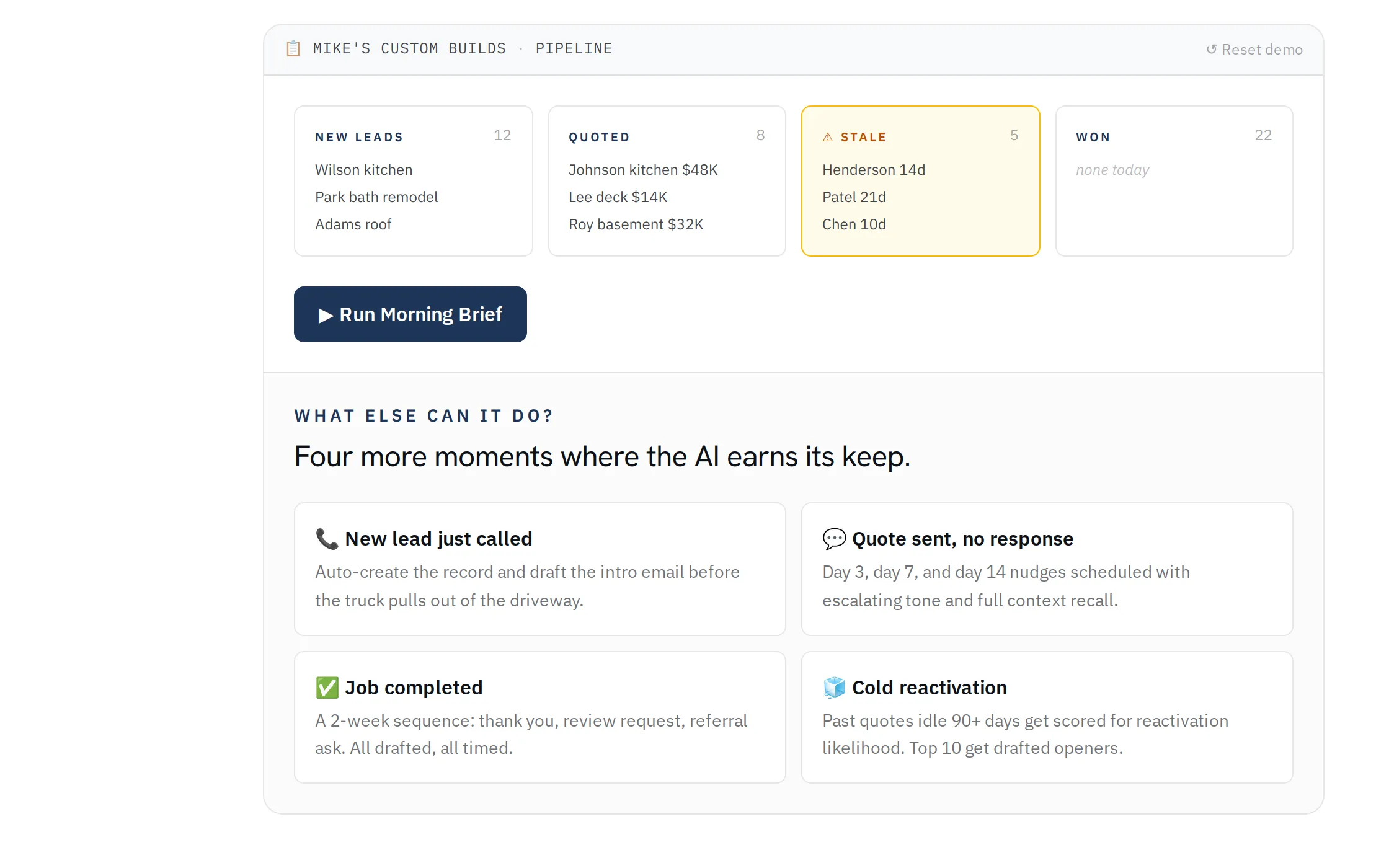Click the Quoted count 8
This screenshot has width=1389, height=868.
pyautogui.click(x=760, y=135)
